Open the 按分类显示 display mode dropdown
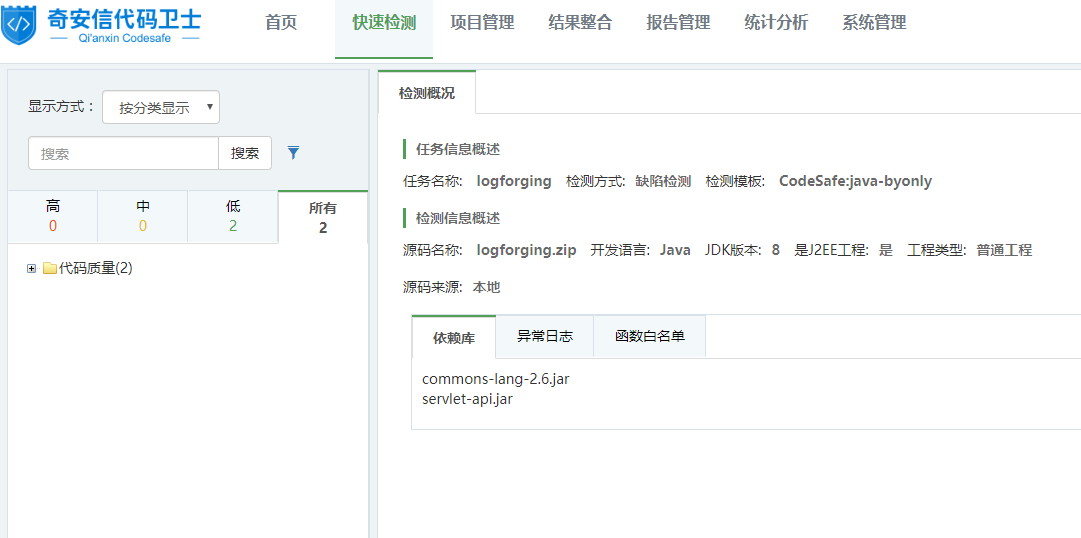Screen dimensions: 1081x538 click(x=161, y=107)
